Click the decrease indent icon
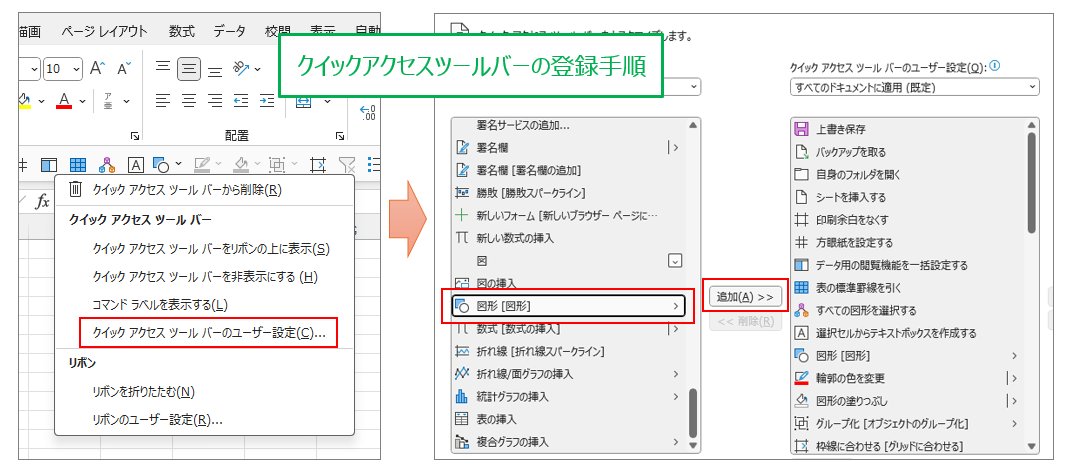This screenshot has width=1069, height=473. (x=241, y=101)
